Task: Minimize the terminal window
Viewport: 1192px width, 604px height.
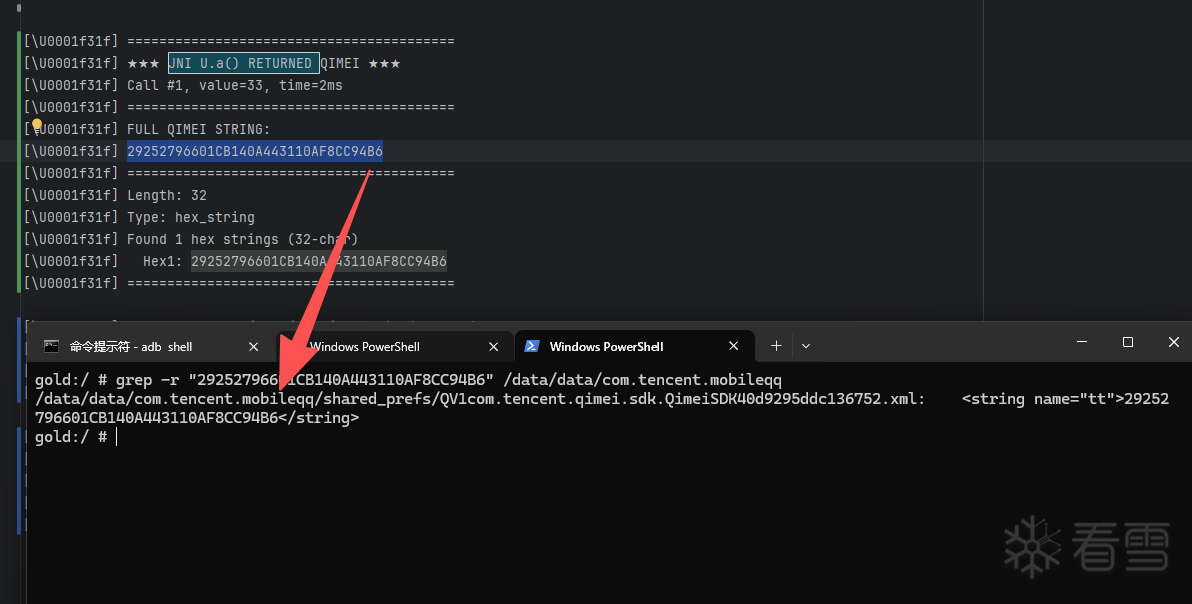Action: pyautogui.click(x=1082, y=343)
